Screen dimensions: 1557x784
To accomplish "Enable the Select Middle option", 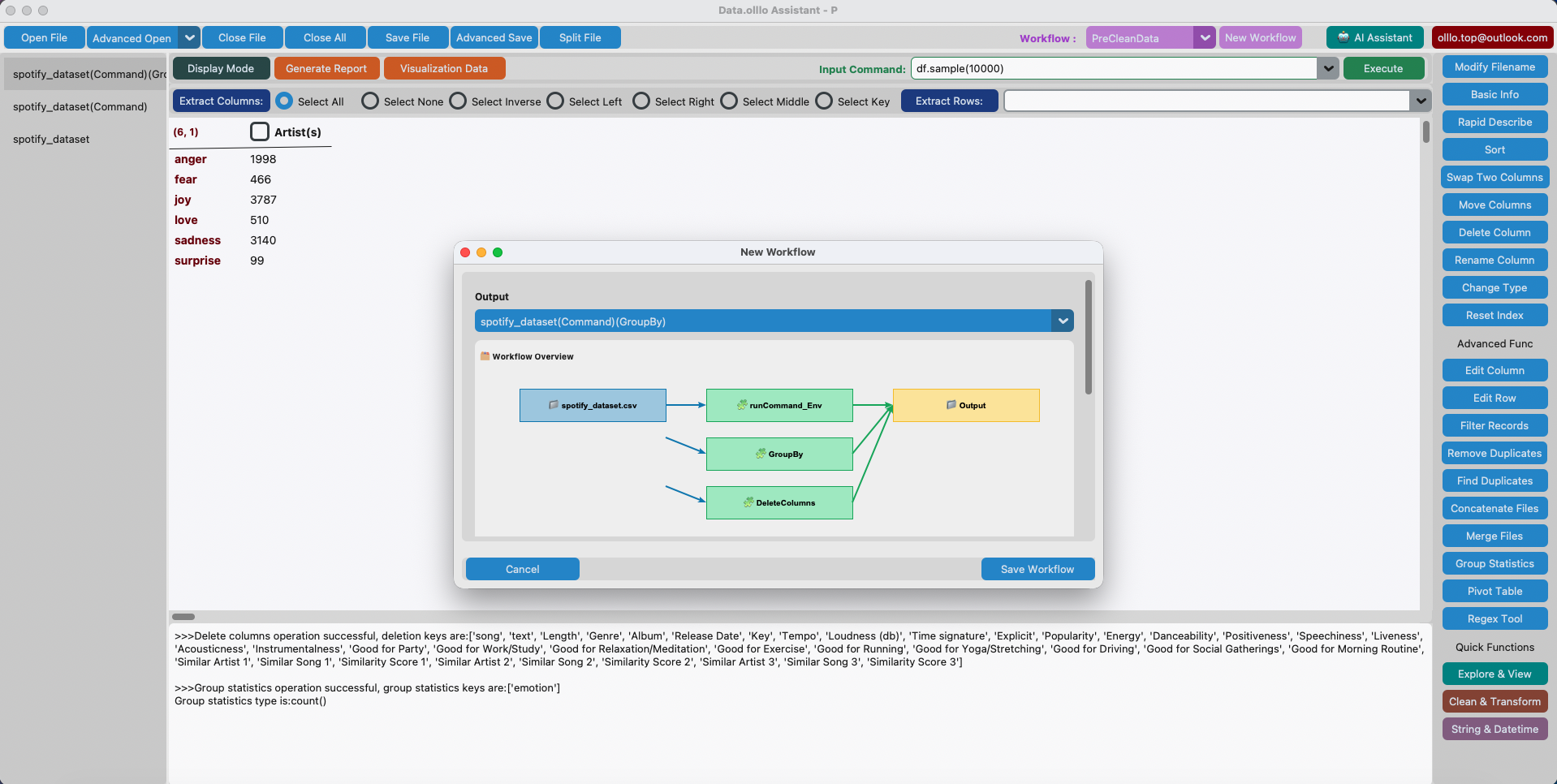I will click(728, 101).
